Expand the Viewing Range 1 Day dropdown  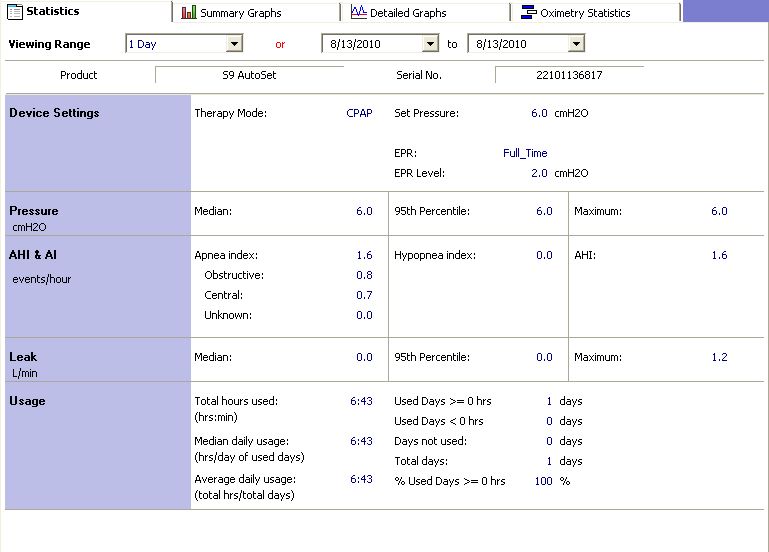(x=234, y=44)
